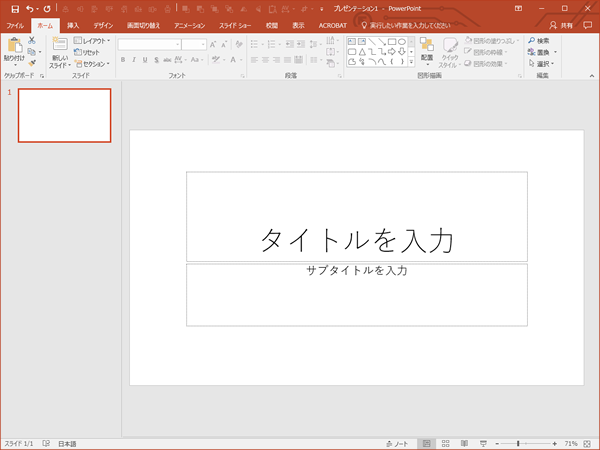
Task: Toggle Bold formatting
Action: coord(122,60)
